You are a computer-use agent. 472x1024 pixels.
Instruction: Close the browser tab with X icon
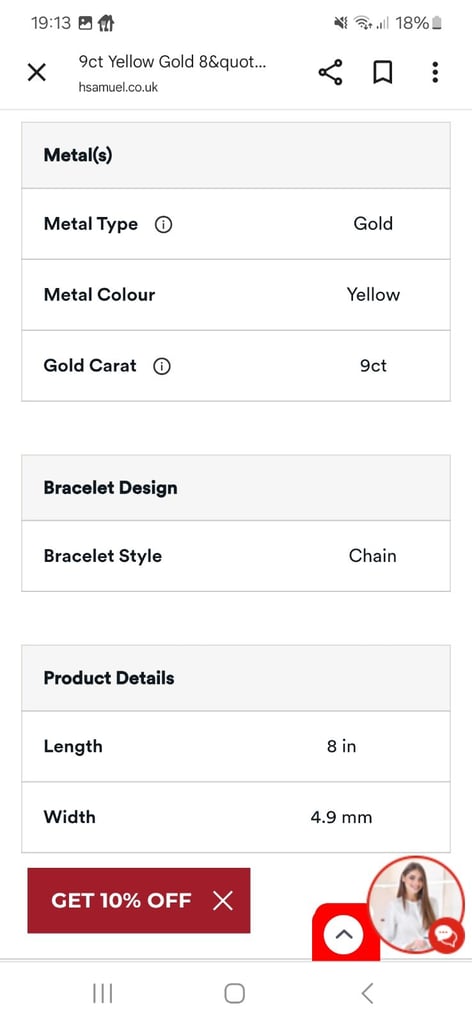[37, 72]
